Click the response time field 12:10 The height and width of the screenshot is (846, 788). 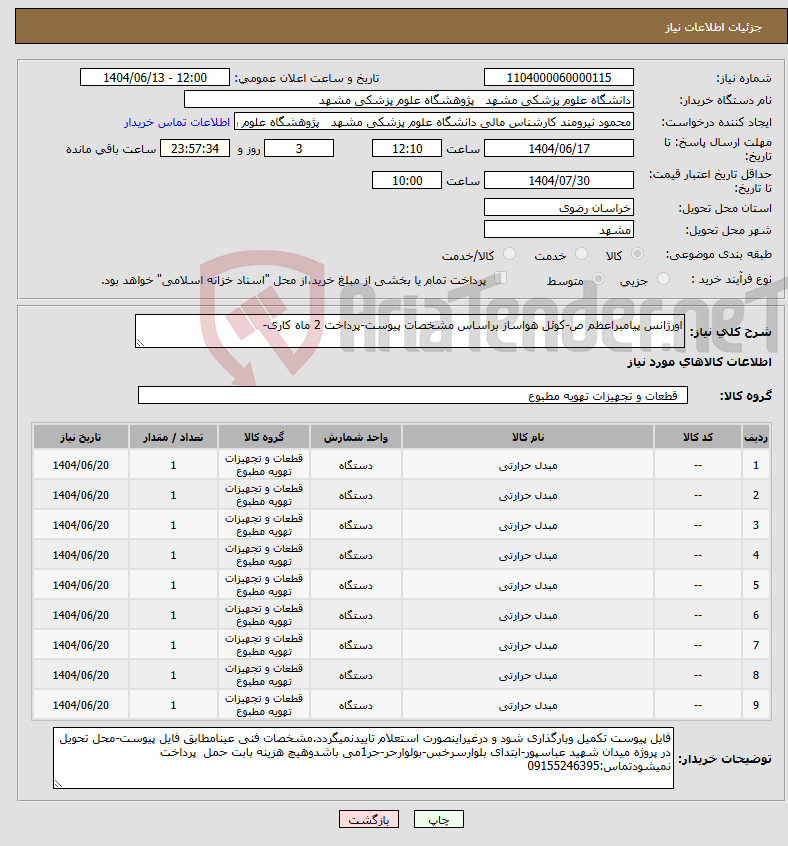click(407, 148)
